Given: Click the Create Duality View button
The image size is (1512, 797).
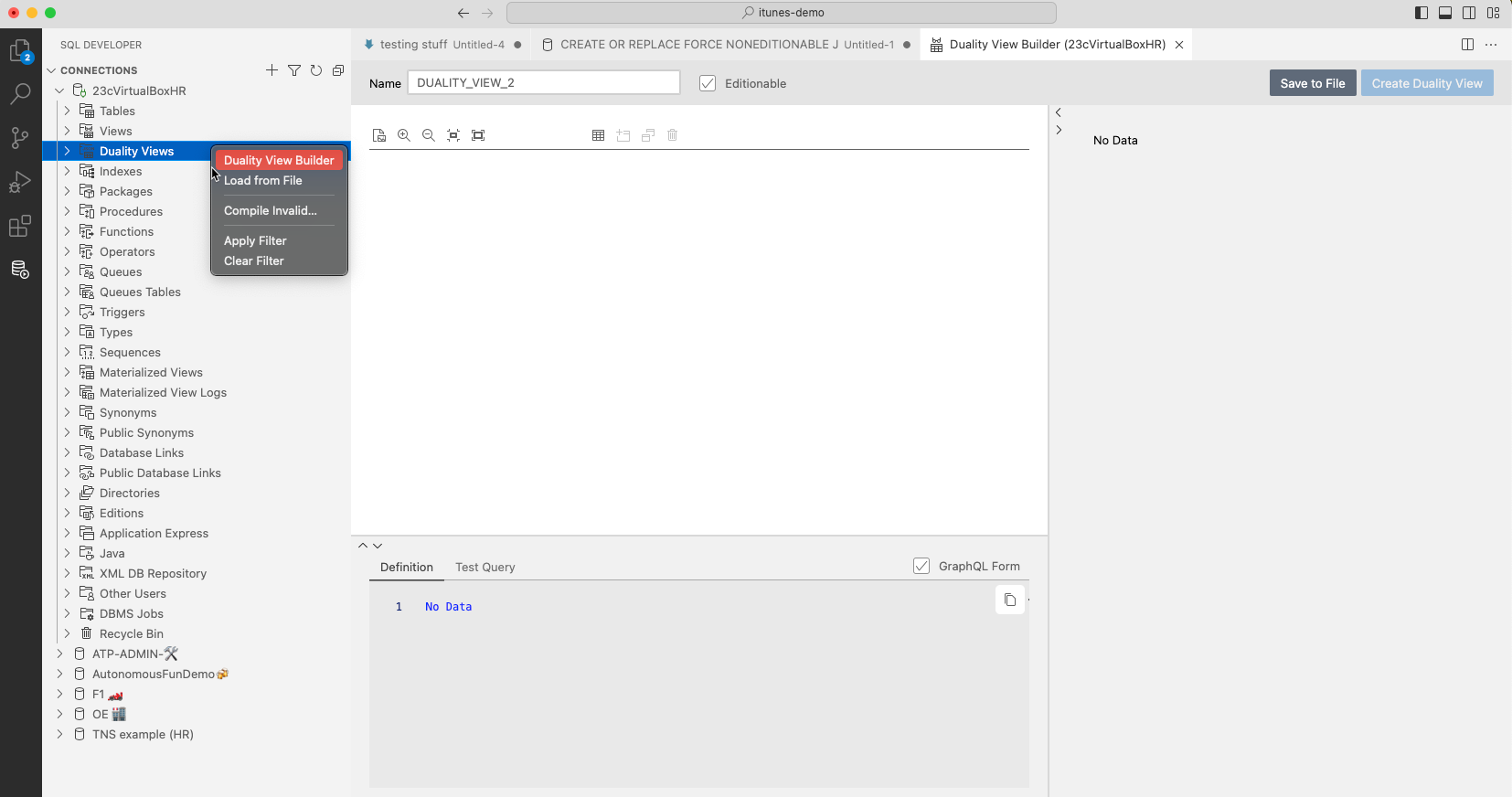Looking at the screenshot, I should pos(1427,83).
